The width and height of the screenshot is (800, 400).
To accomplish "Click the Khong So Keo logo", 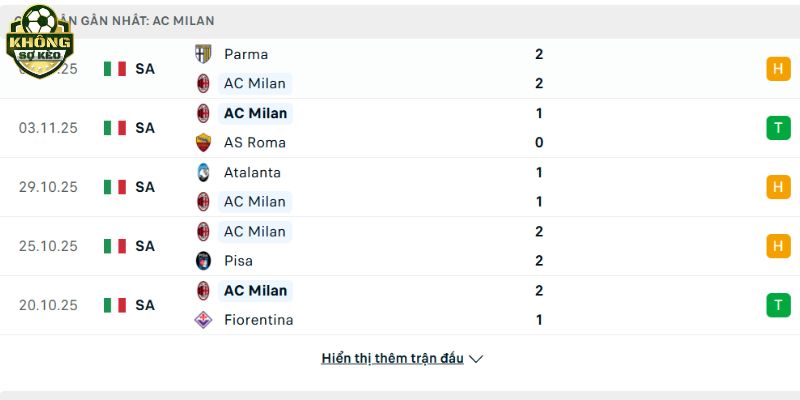I will click(x=40, y=38).
